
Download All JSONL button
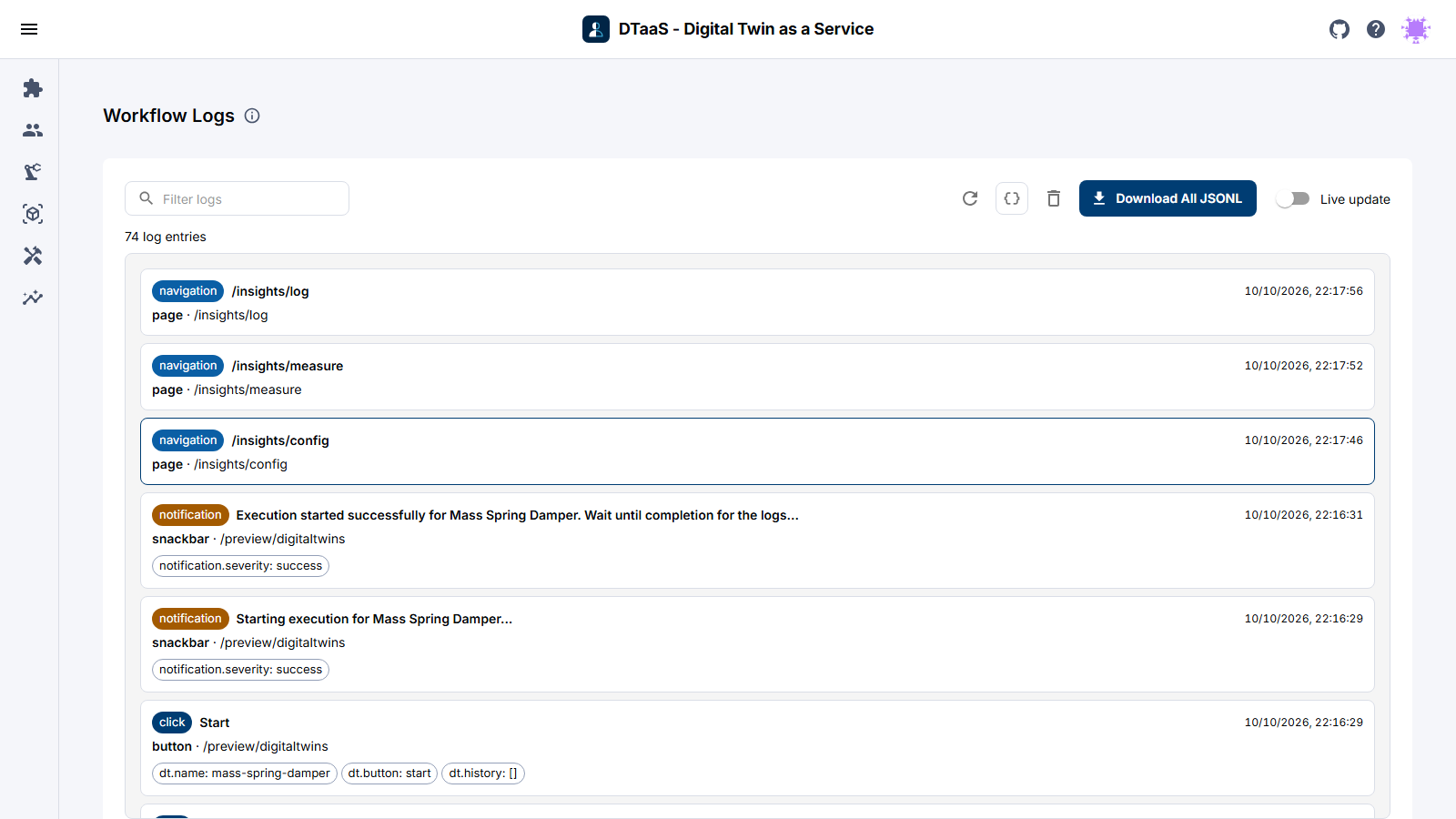pos(1168,198)
